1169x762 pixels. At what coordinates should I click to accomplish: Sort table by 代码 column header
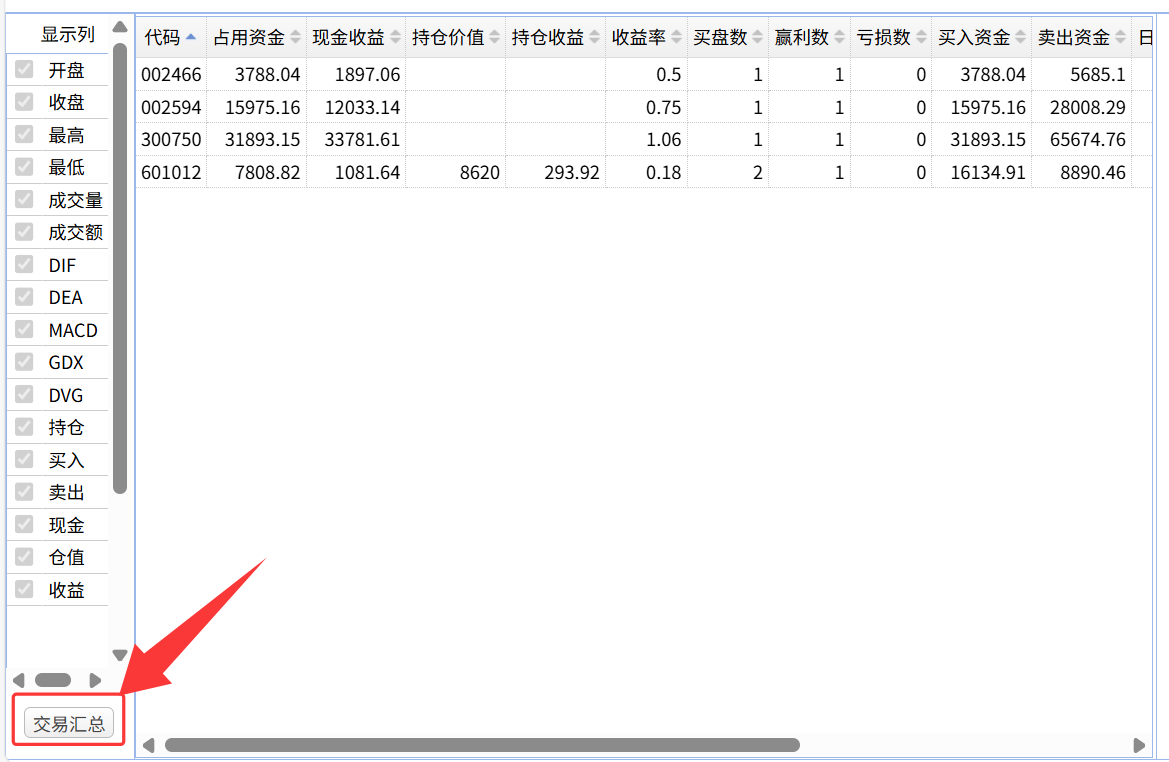click(171, 37)
